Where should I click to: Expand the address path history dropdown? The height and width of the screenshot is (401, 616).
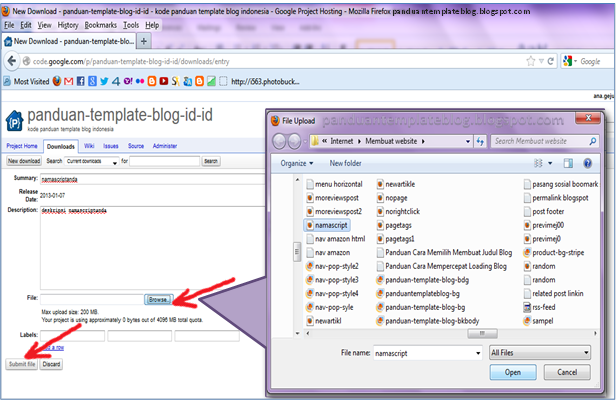[468, 141]
